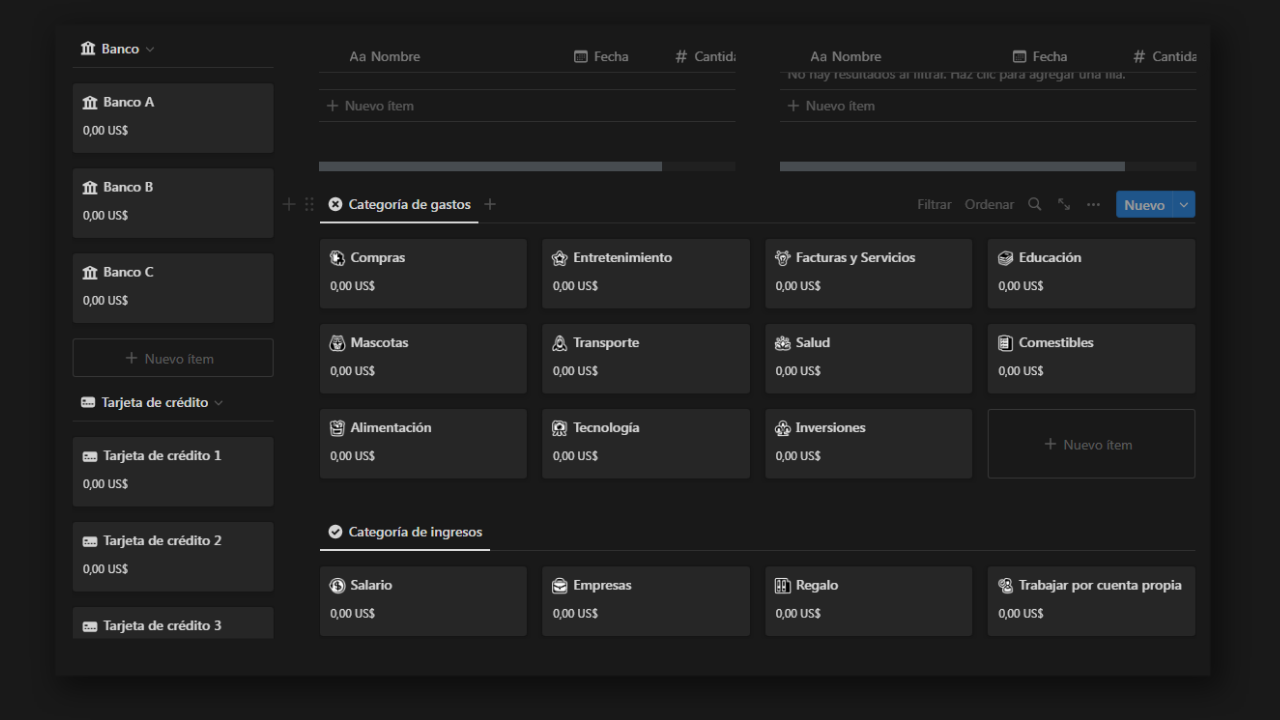Open the Entretenimiento category card
This screenshot has width=1280, height=720.
click(645, 272)
